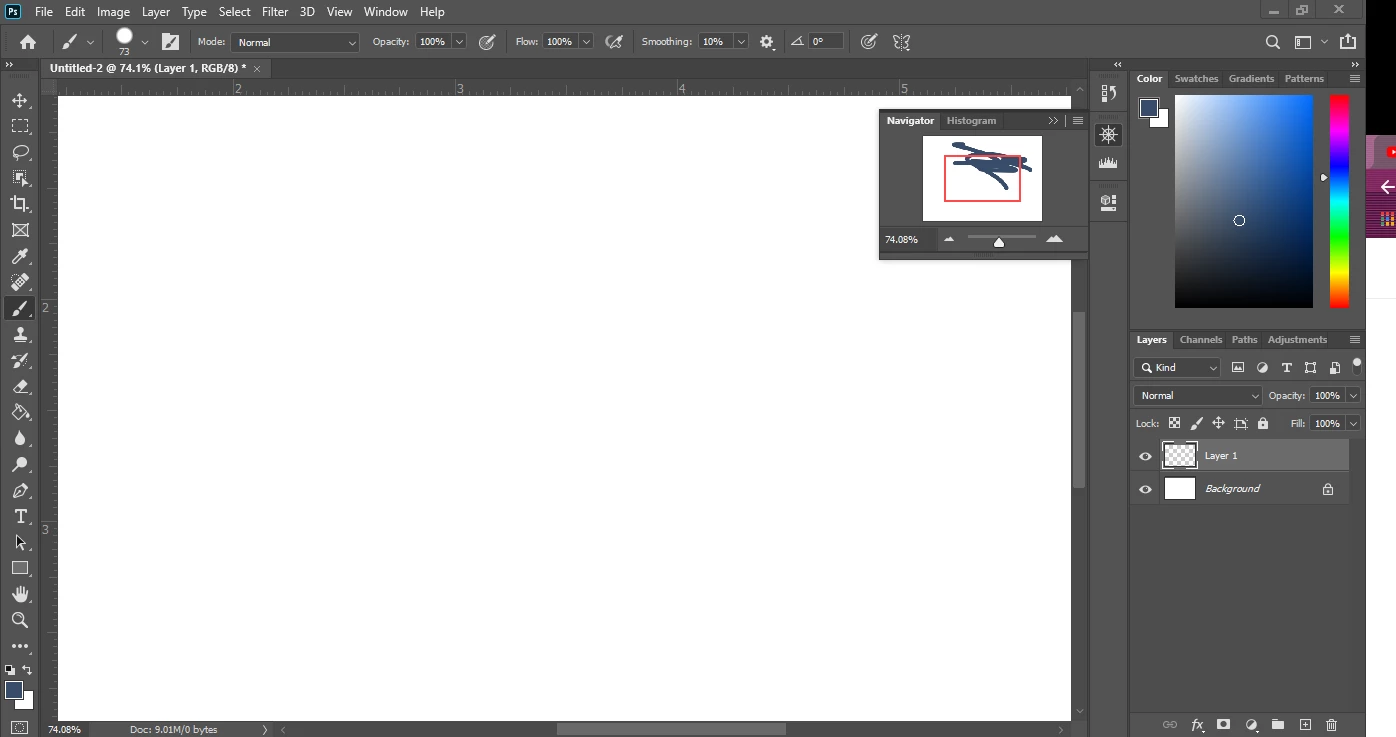Switch to the Histogram tab
The width and height of the screenshot is (1396, 737).
click(x=971, y=120)
